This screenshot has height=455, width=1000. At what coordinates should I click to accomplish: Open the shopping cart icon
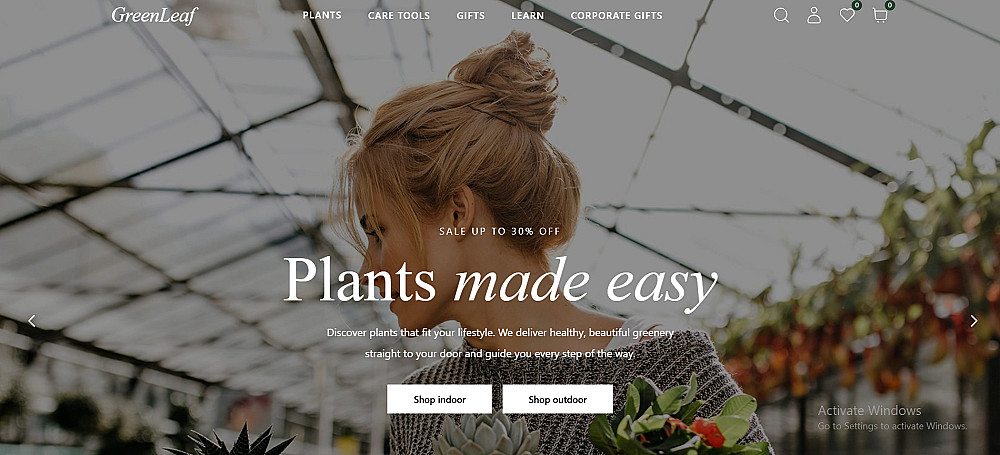coord(880,15)
